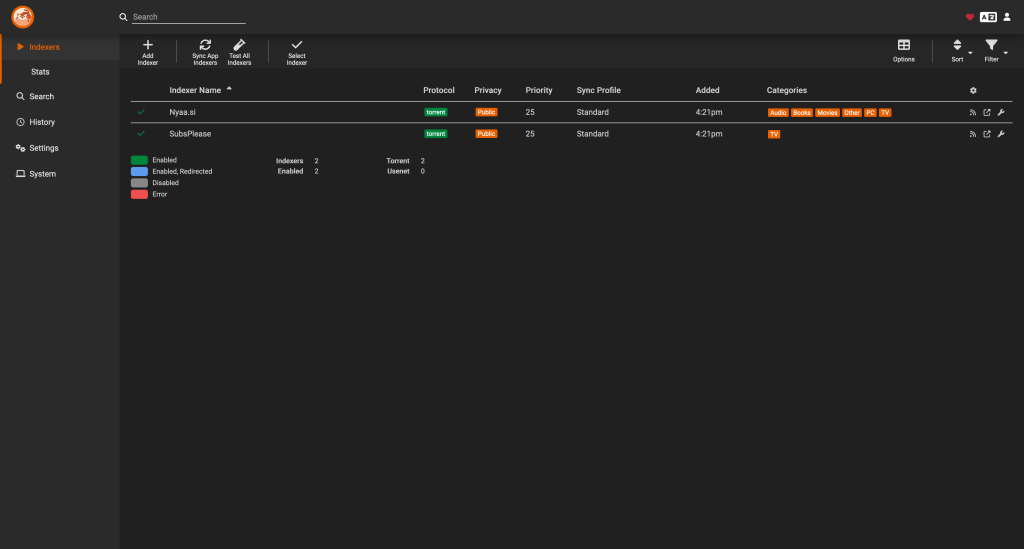Click gray Disabled legend swatch

139,183
